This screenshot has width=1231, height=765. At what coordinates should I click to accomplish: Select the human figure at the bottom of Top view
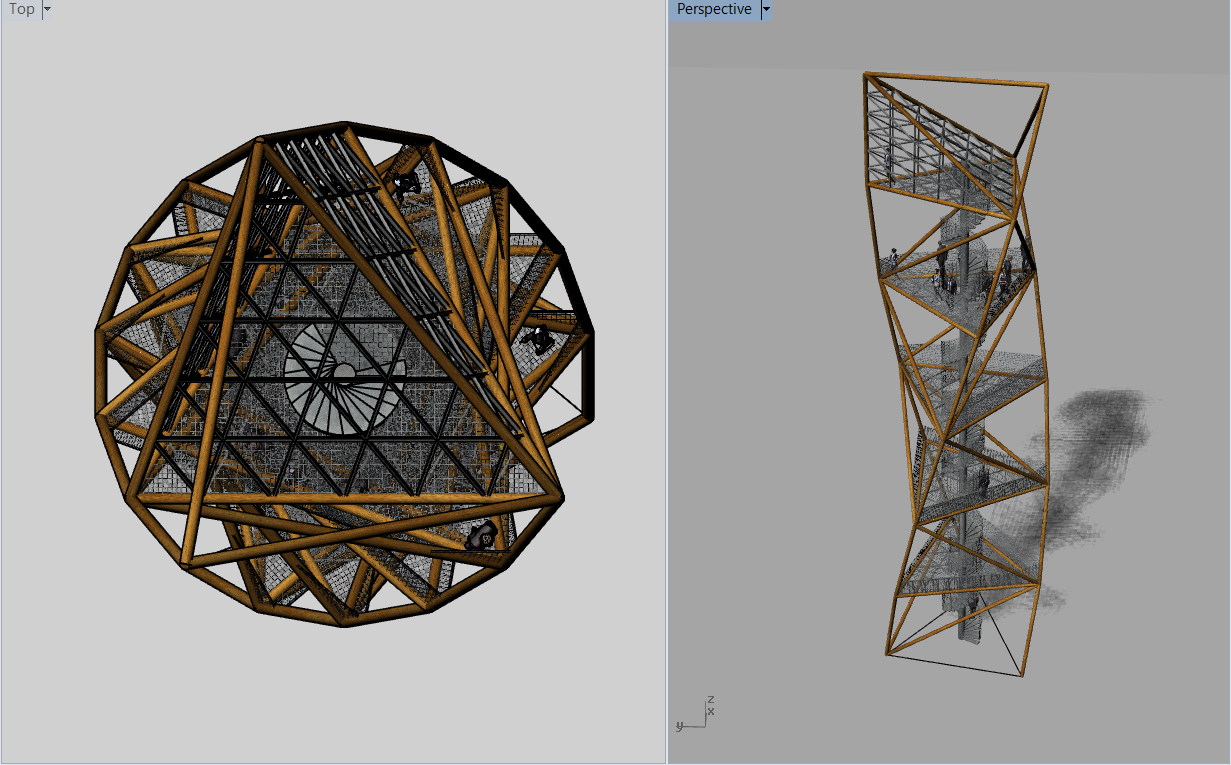point(483,536)
